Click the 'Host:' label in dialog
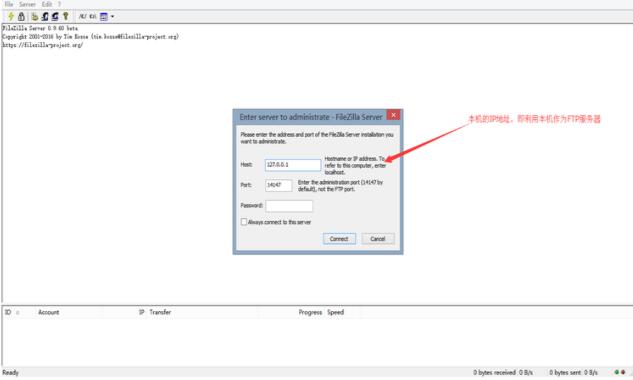Screen dimensions: 633x380 (246, 165)
